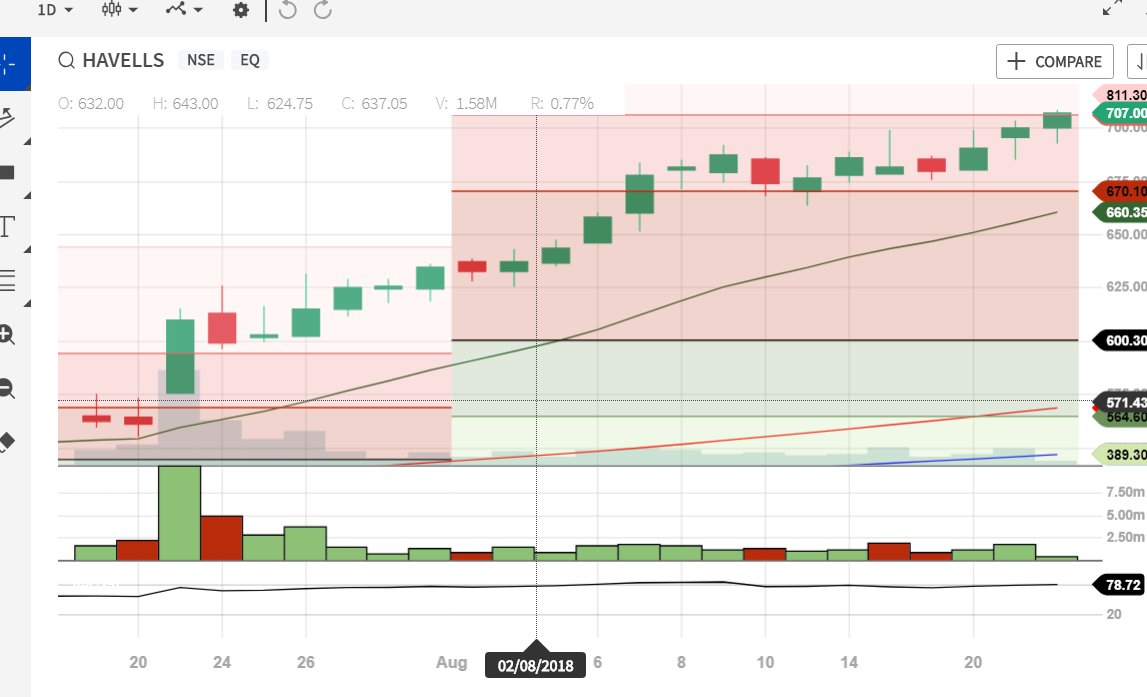Click the C: 637.05 close value
Image resolution: width=1147 pixels, height=697 pixels.
click(374, 104)
